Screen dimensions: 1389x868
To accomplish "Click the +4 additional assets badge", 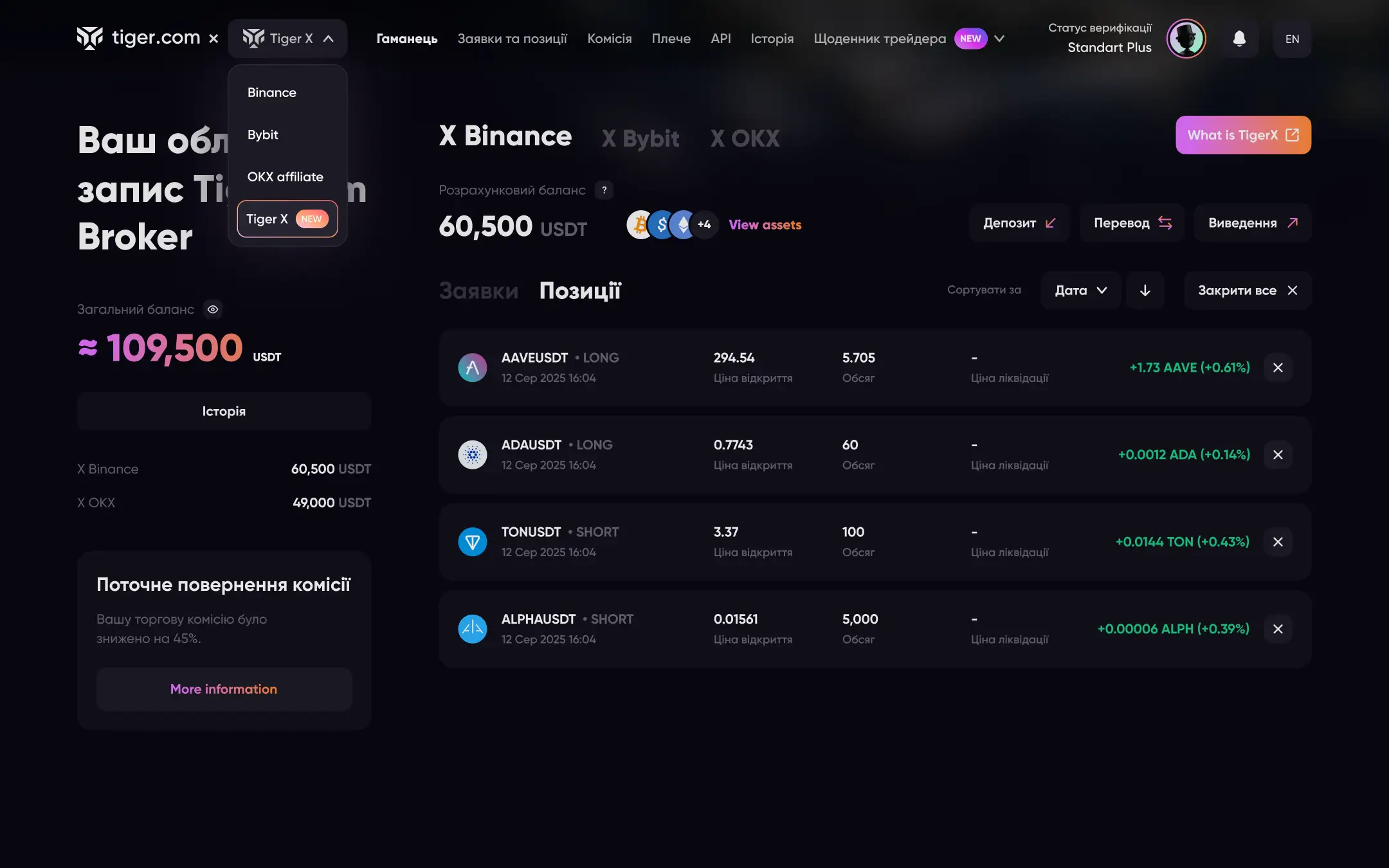I will click(704, 224).
